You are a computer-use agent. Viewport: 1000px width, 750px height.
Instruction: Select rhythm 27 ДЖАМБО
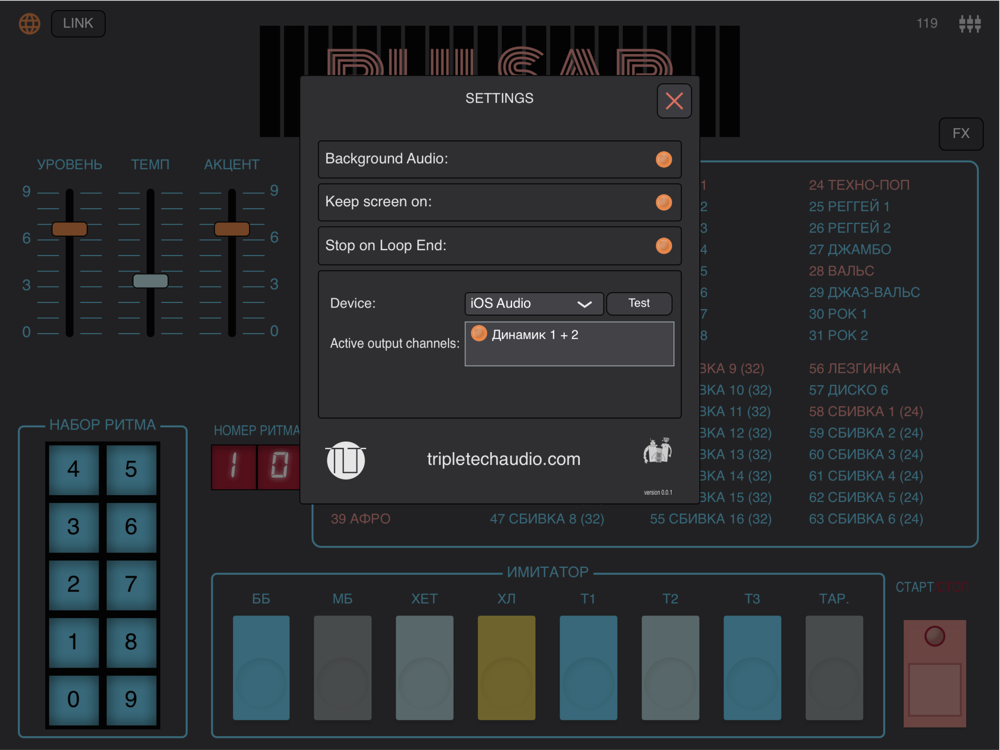pos(849,249)
